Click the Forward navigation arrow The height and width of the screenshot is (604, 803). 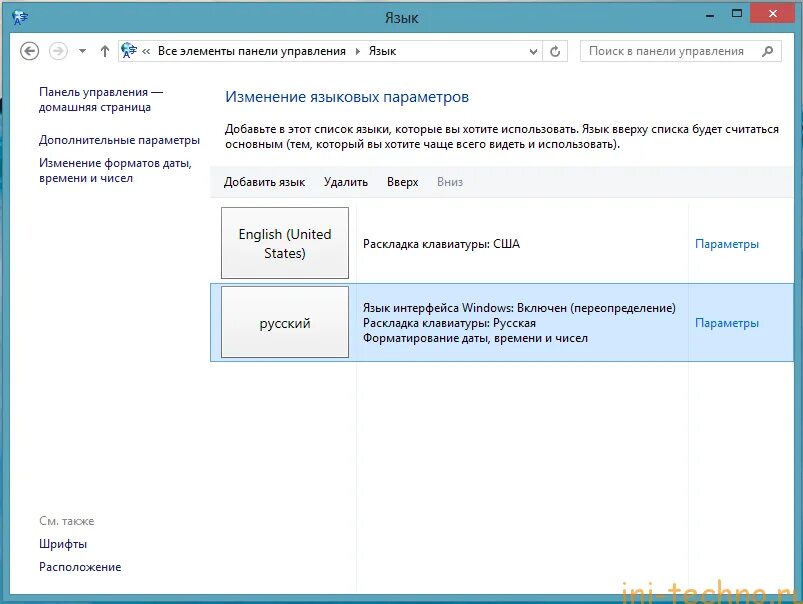(x=58, y=51)
